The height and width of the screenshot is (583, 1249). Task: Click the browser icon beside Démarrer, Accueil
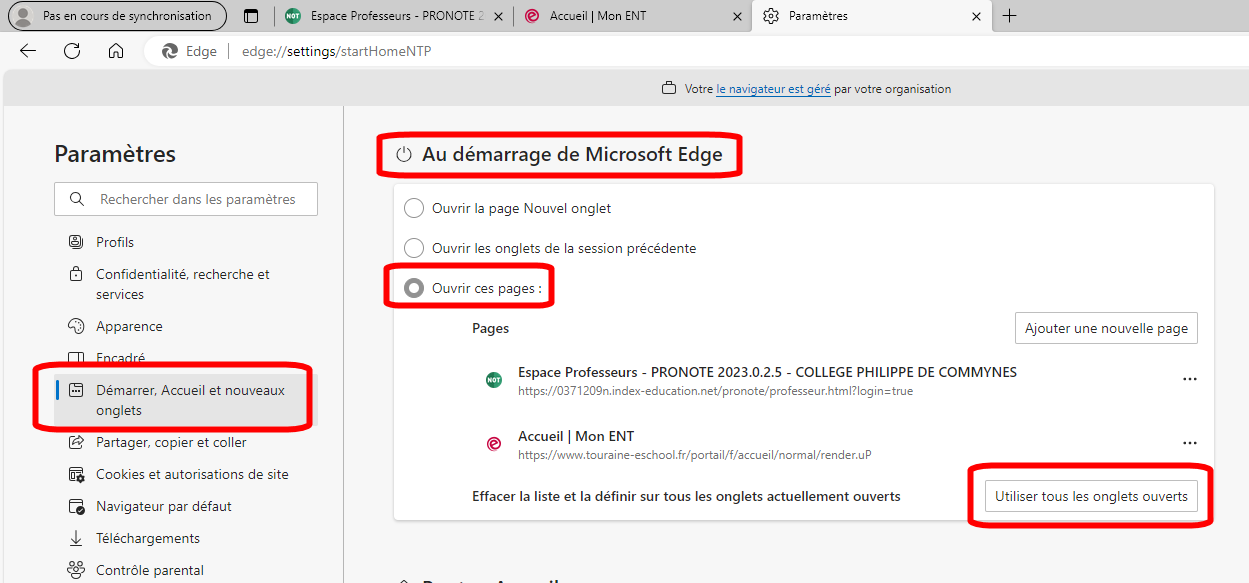(x=76, y=390)
